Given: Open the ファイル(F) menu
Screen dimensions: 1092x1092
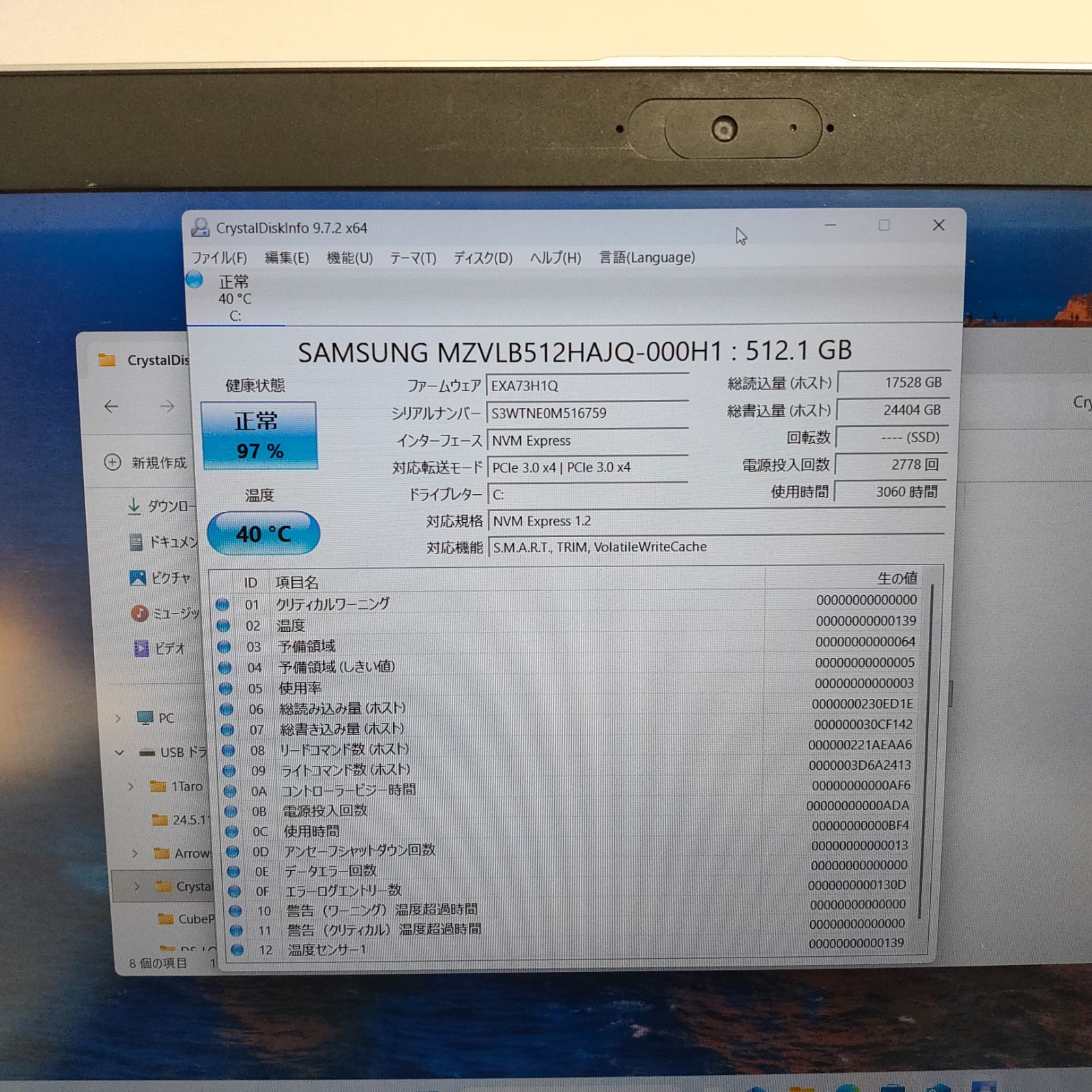Looking at the screenshot, I should click(218, 258).
